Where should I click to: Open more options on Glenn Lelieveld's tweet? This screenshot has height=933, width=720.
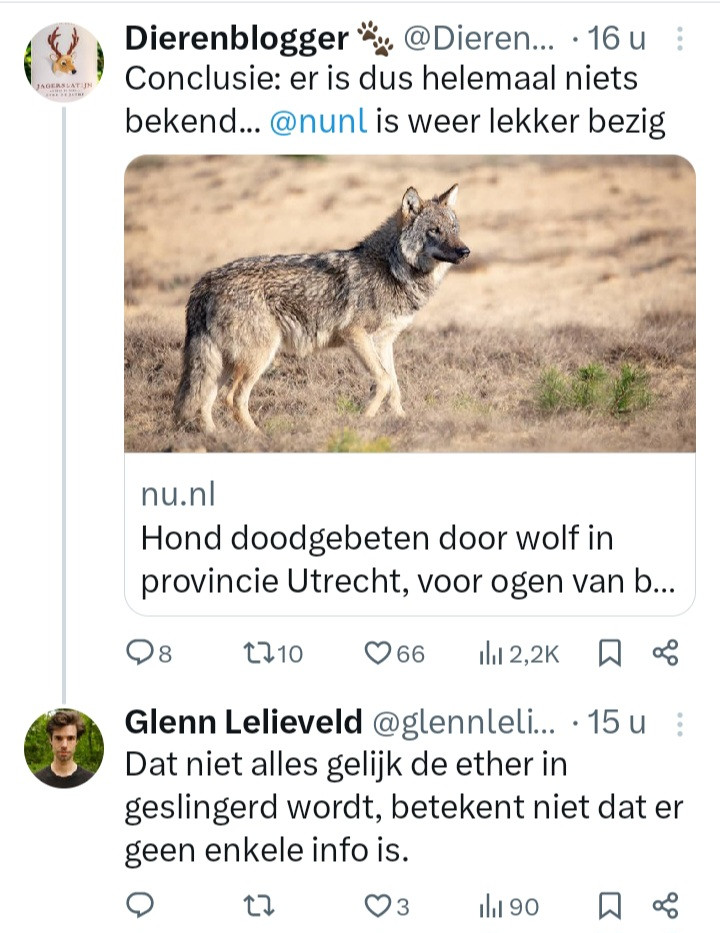680,724
